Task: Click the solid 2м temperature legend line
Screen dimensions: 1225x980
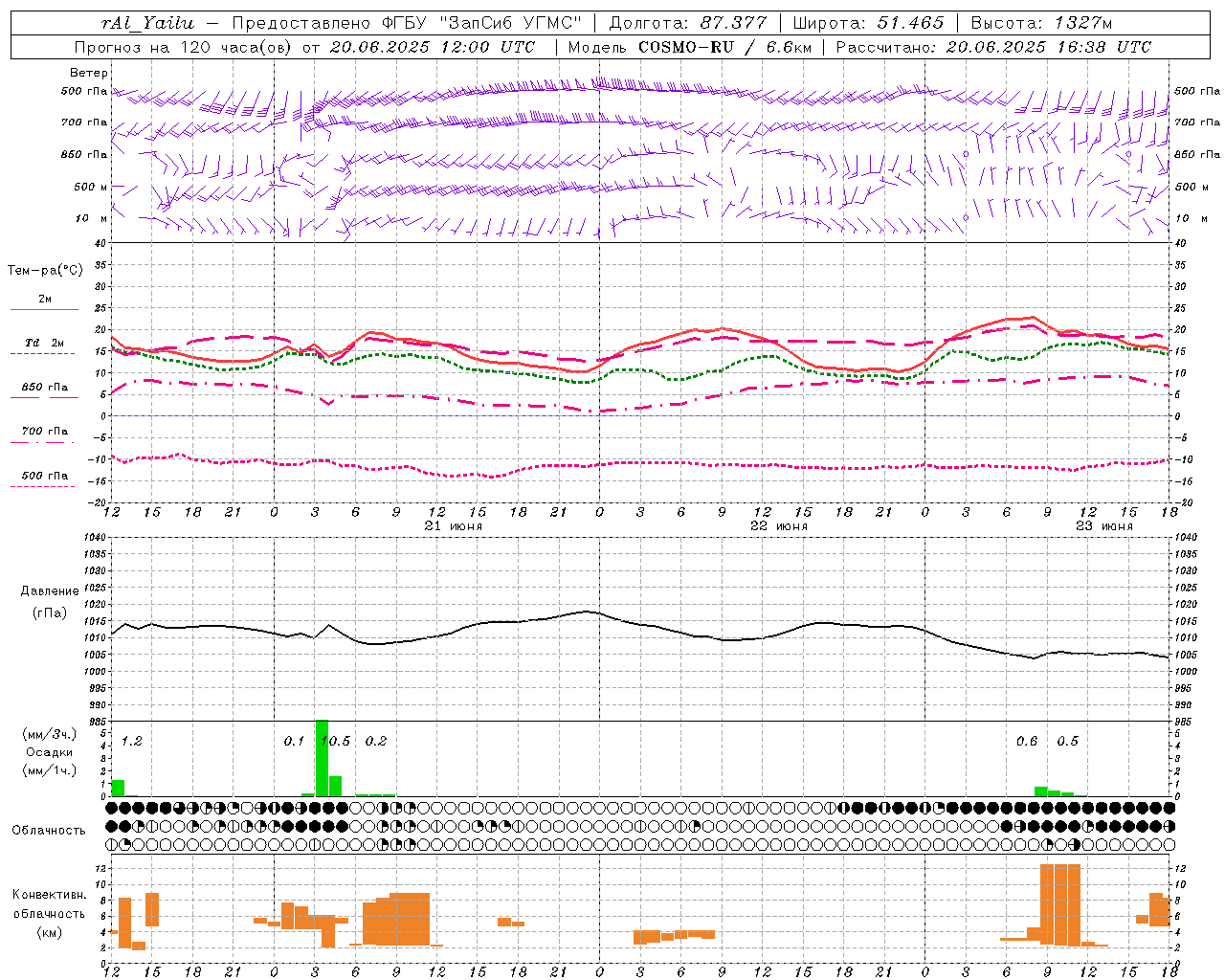Action: [x=44, y=309]
